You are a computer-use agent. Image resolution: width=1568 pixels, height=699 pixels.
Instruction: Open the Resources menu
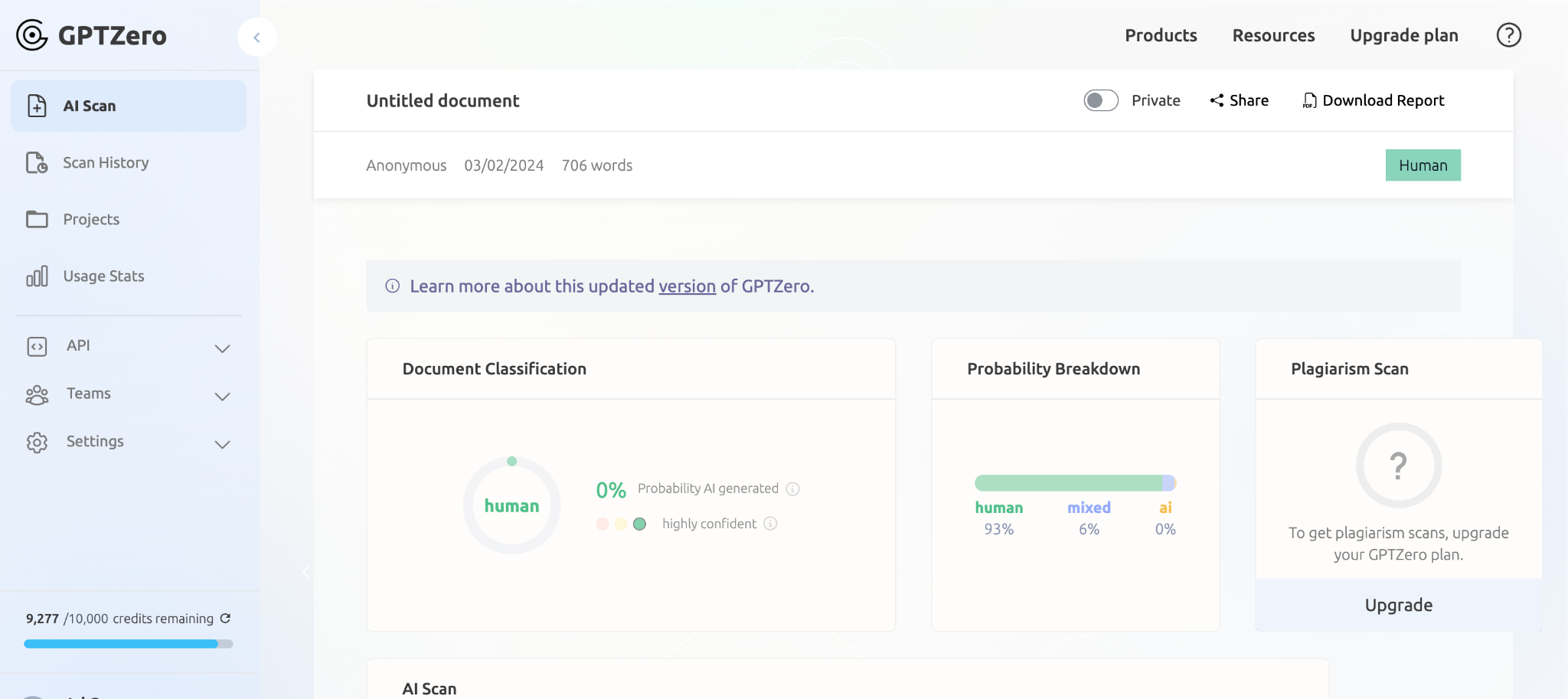(1273, 35)
